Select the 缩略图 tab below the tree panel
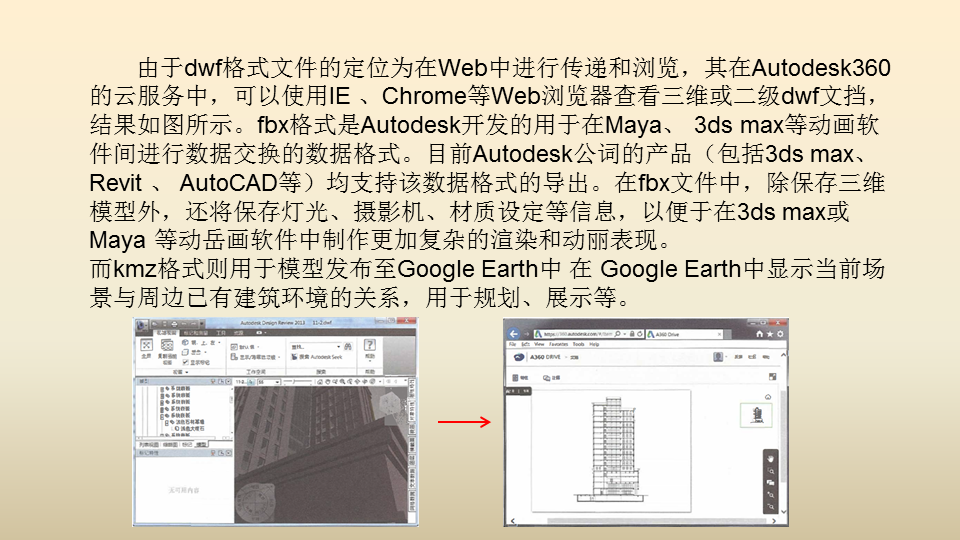 170,444
